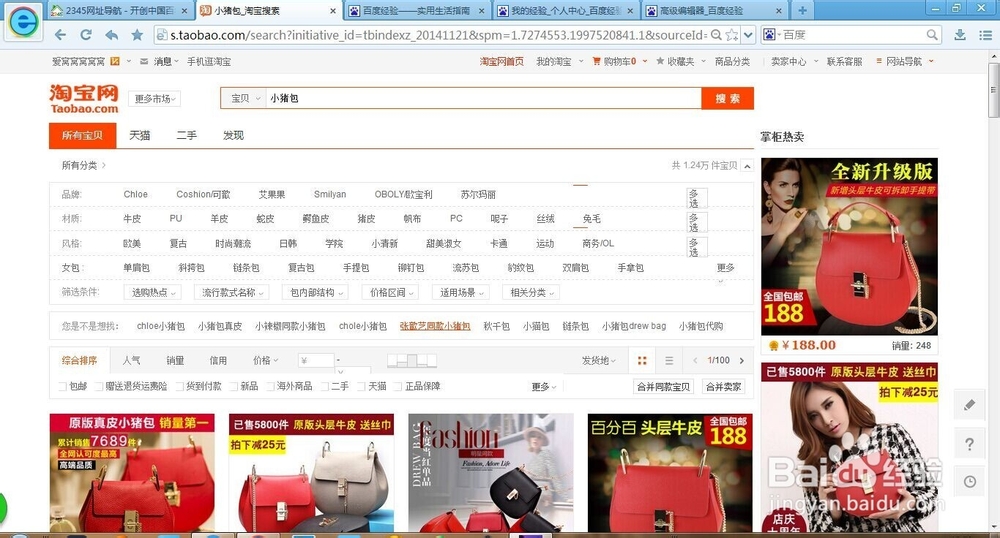The image size is (1000, 538).
Task: Switch to list view icon
Action: pos(669,361)
